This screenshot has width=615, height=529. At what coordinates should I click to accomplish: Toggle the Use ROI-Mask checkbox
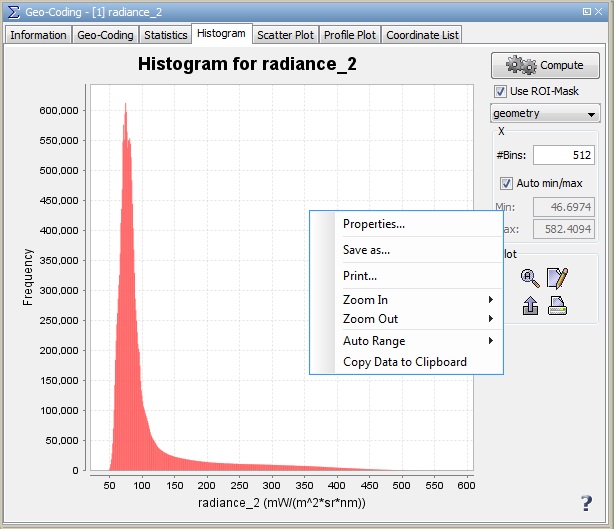pyautogui.click(x=500, y=91)
